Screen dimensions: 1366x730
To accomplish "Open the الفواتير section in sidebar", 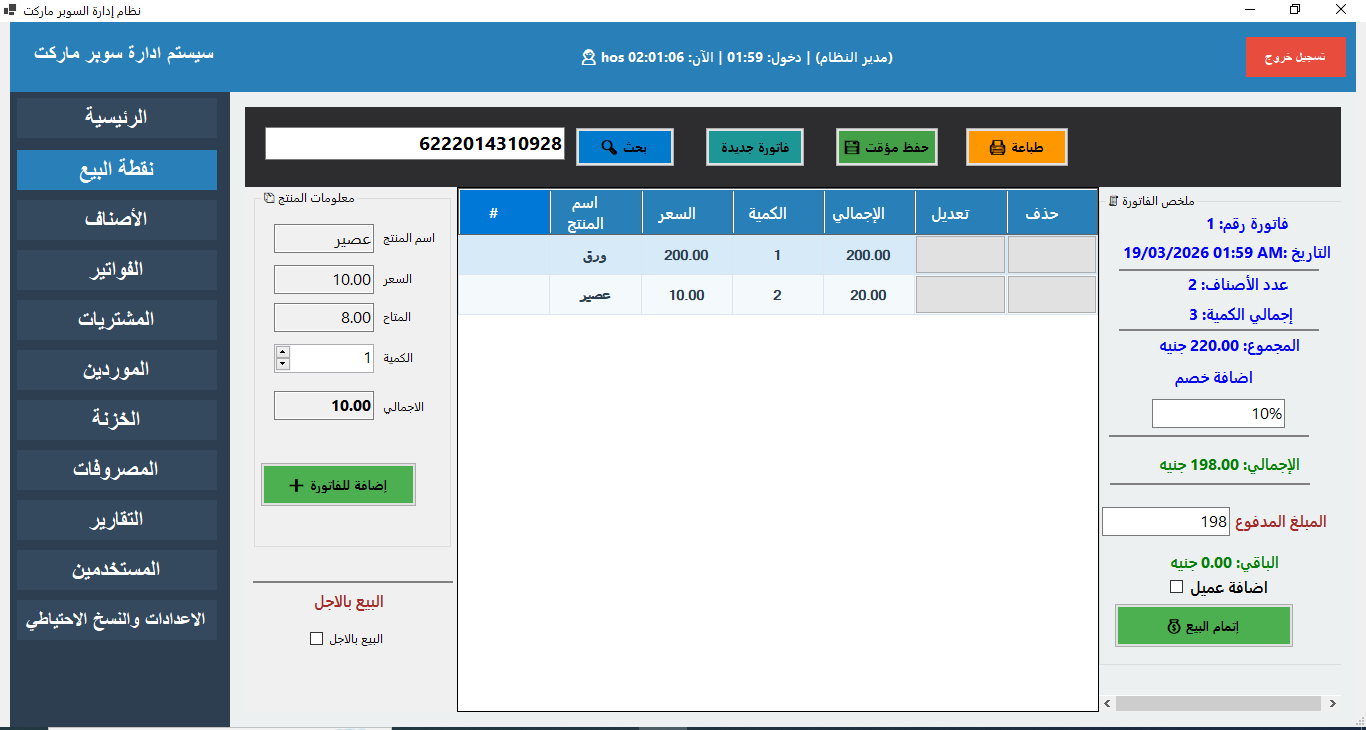I will (x=117, y=270).
